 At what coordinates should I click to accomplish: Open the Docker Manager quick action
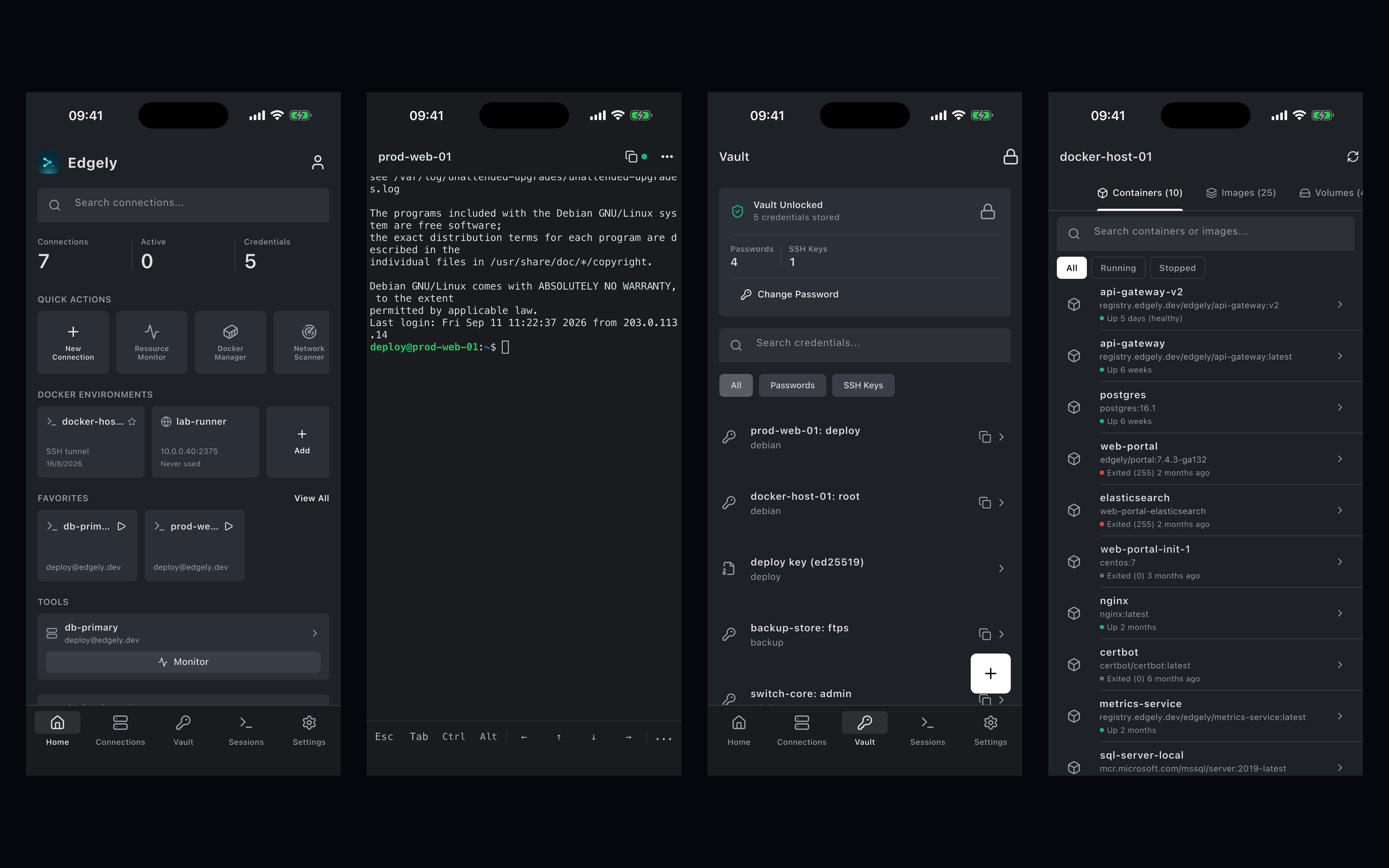pos(230,343)
